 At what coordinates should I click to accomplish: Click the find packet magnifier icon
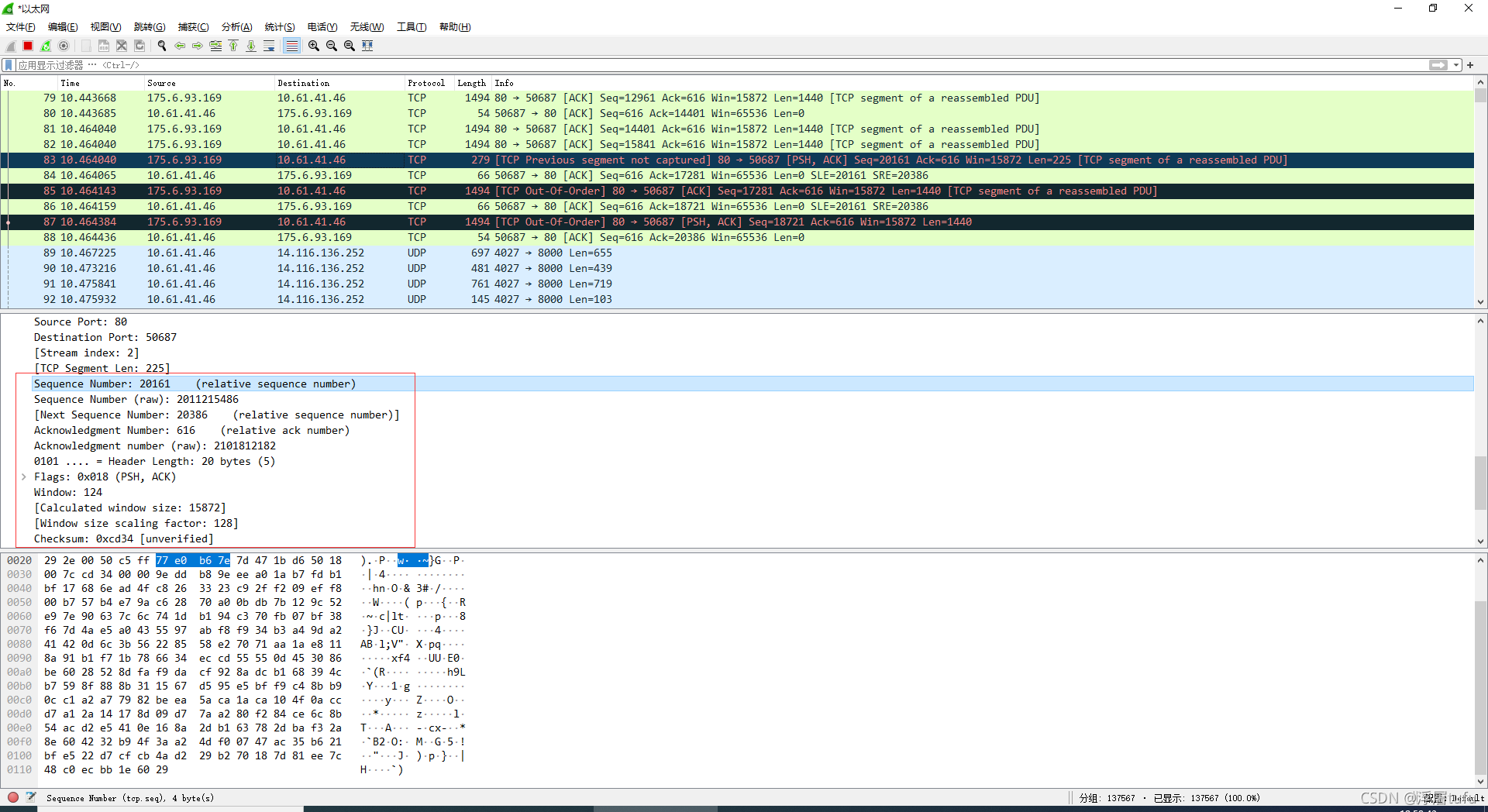pyautogui.click(x=162, y=46)
